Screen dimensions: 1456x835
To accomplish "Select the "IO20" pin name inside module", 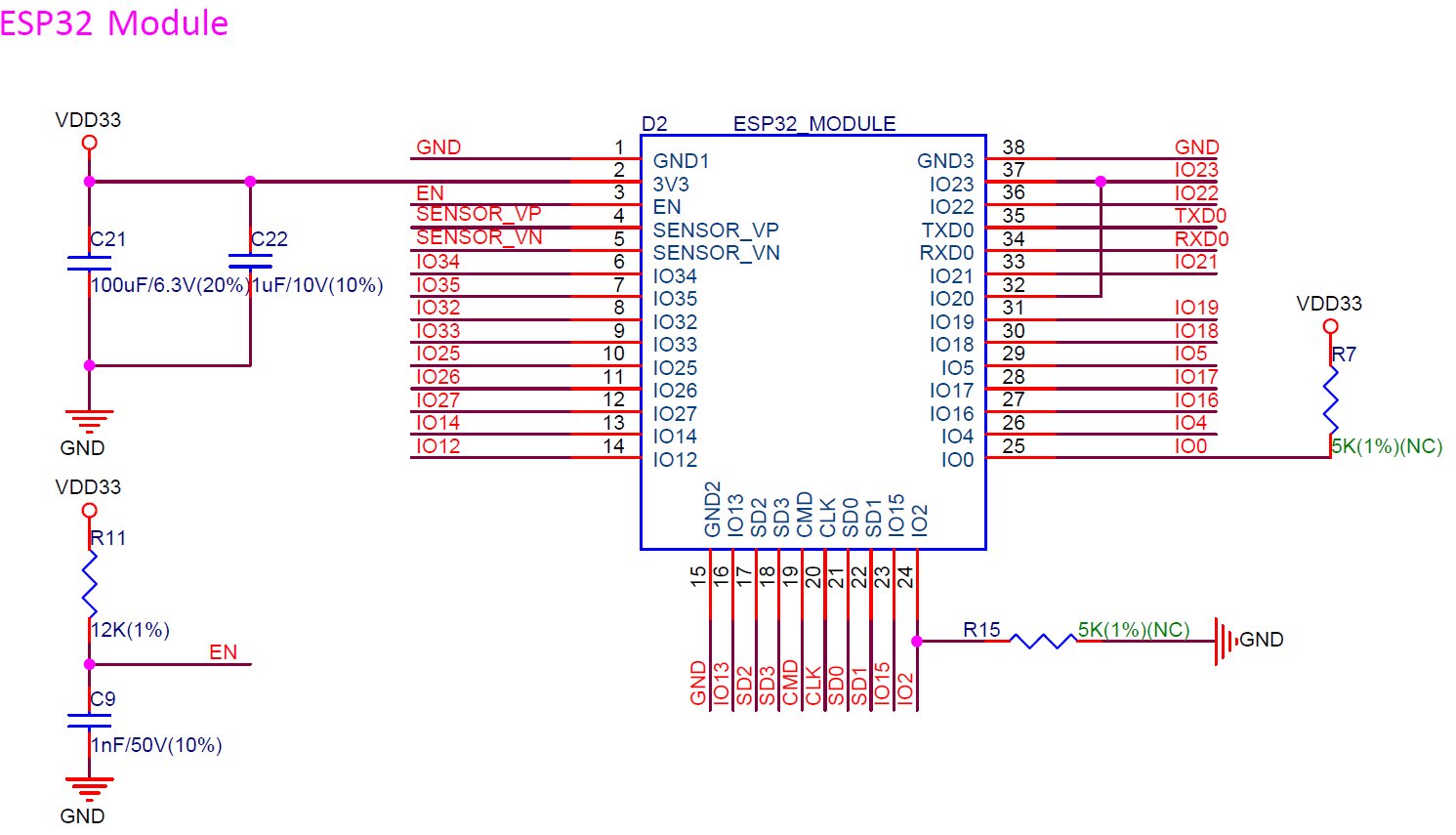I will [951, 299].
